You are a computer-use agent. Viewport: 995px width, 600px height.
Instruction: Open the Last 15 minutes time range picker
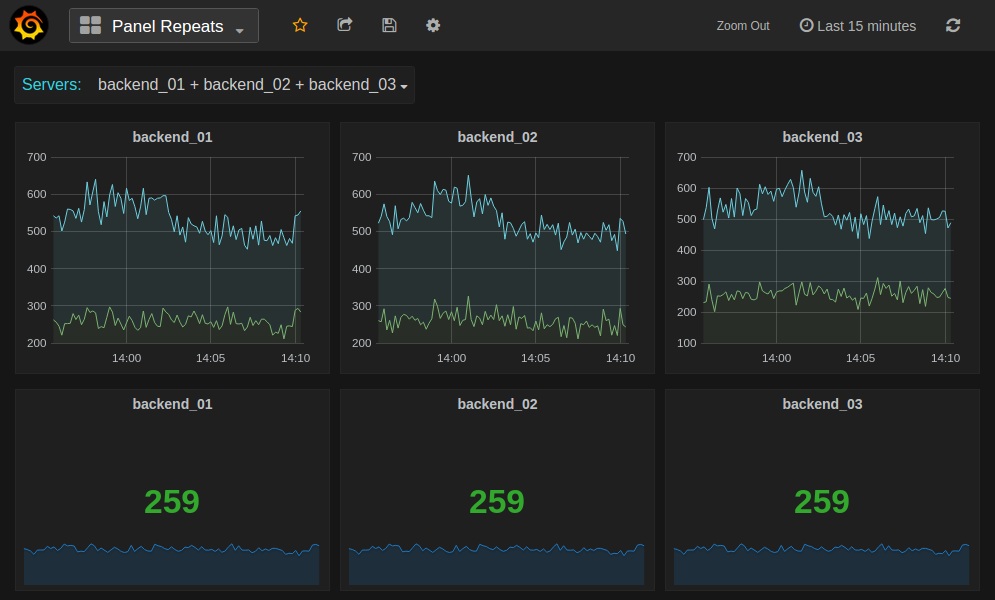(865, 26)
